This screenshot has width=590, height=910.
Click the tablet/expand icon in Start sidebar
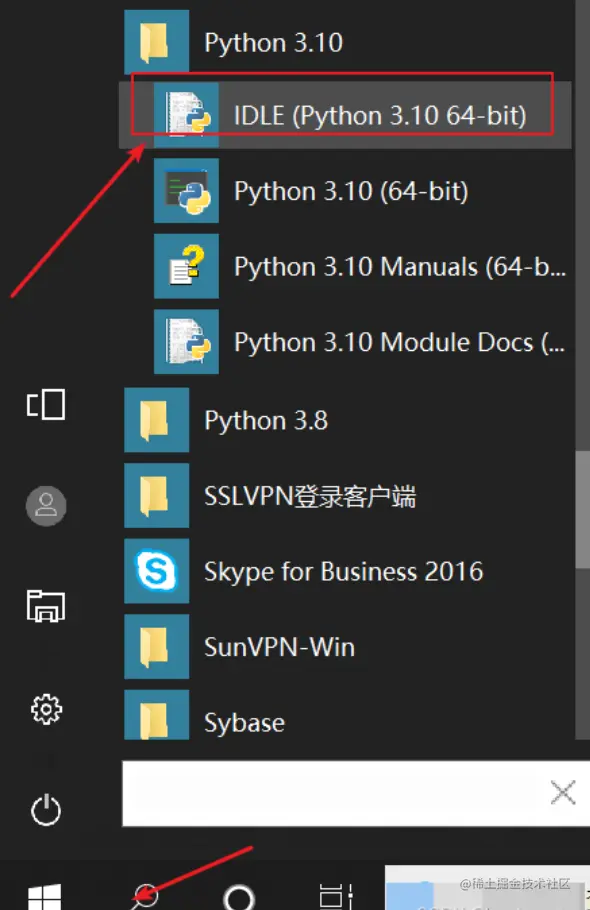tap(46, 405)
